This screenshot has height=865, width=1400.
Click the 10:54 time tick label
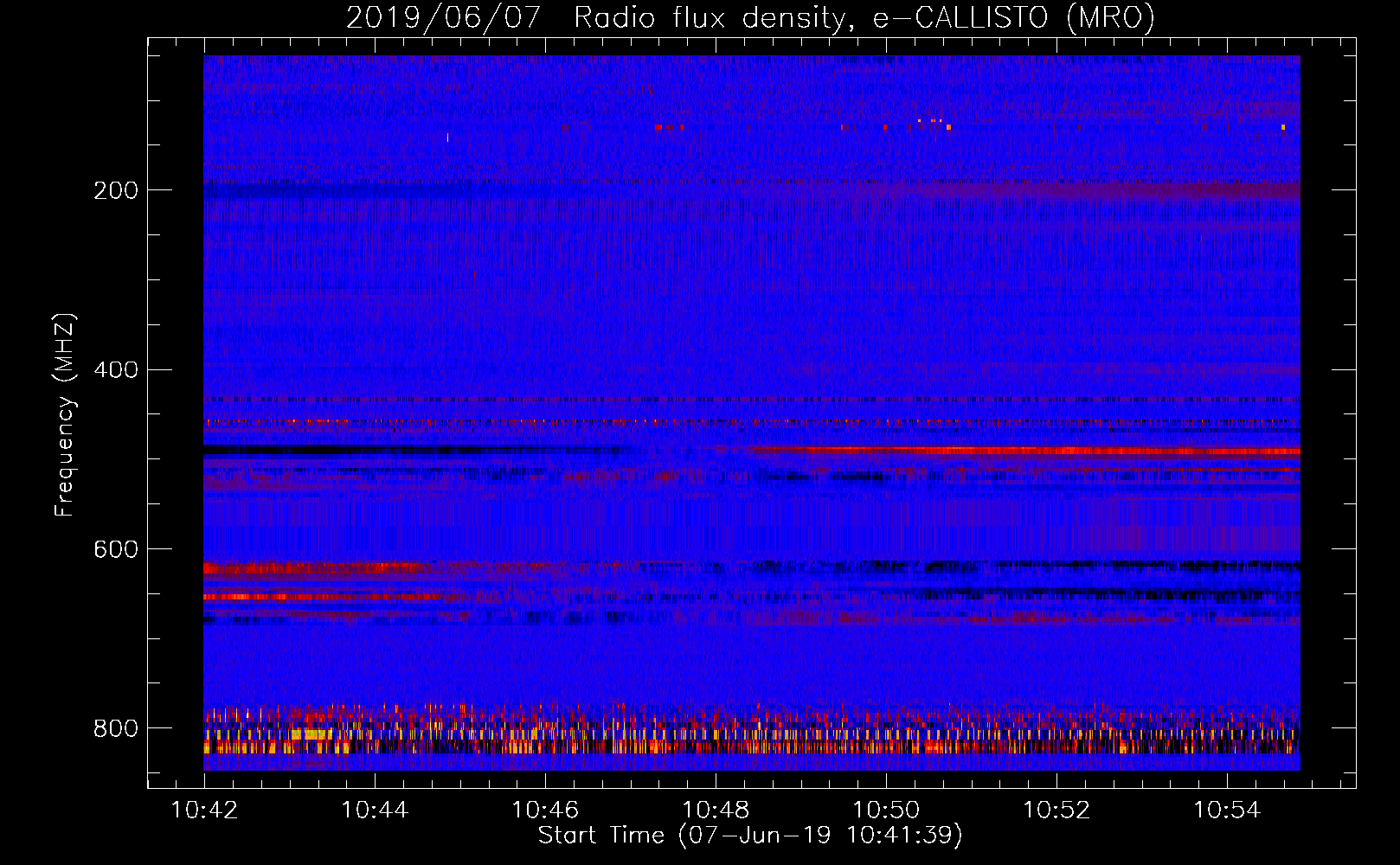point(1227,811)
